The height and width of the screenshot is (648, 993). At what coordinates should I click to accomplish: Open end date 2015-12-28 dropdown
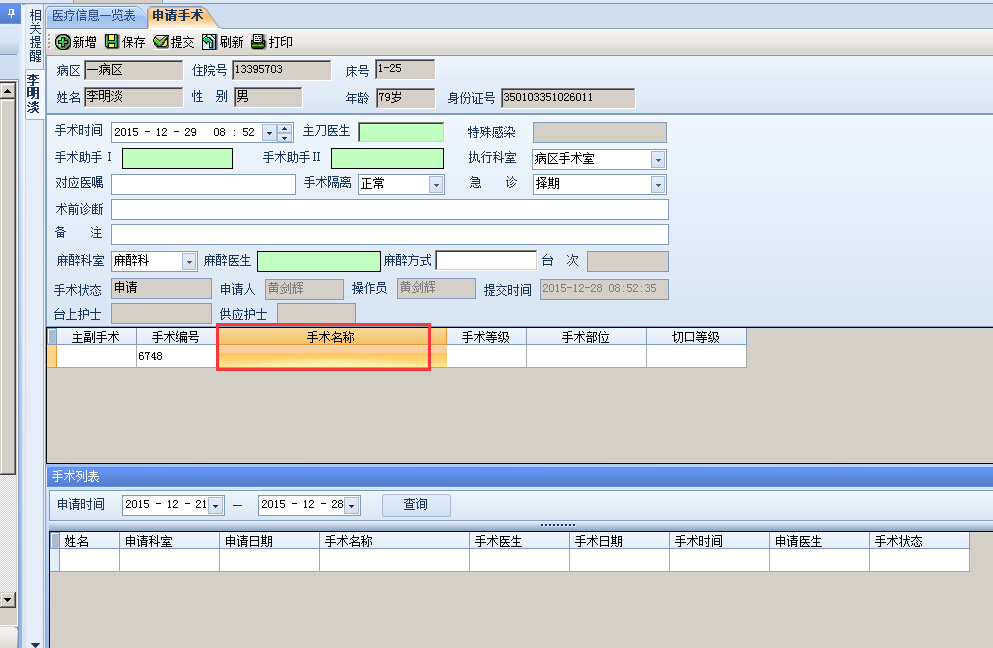352,505
